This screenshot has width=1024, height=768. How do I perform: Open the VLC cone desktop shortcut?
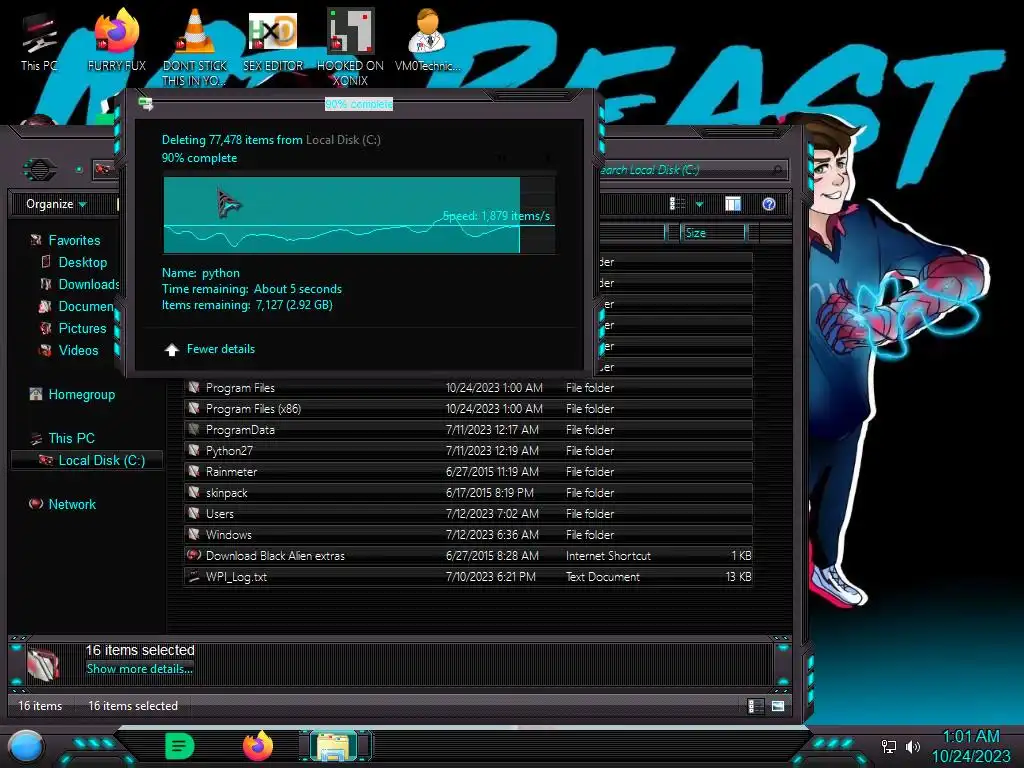tap(194, 47)
